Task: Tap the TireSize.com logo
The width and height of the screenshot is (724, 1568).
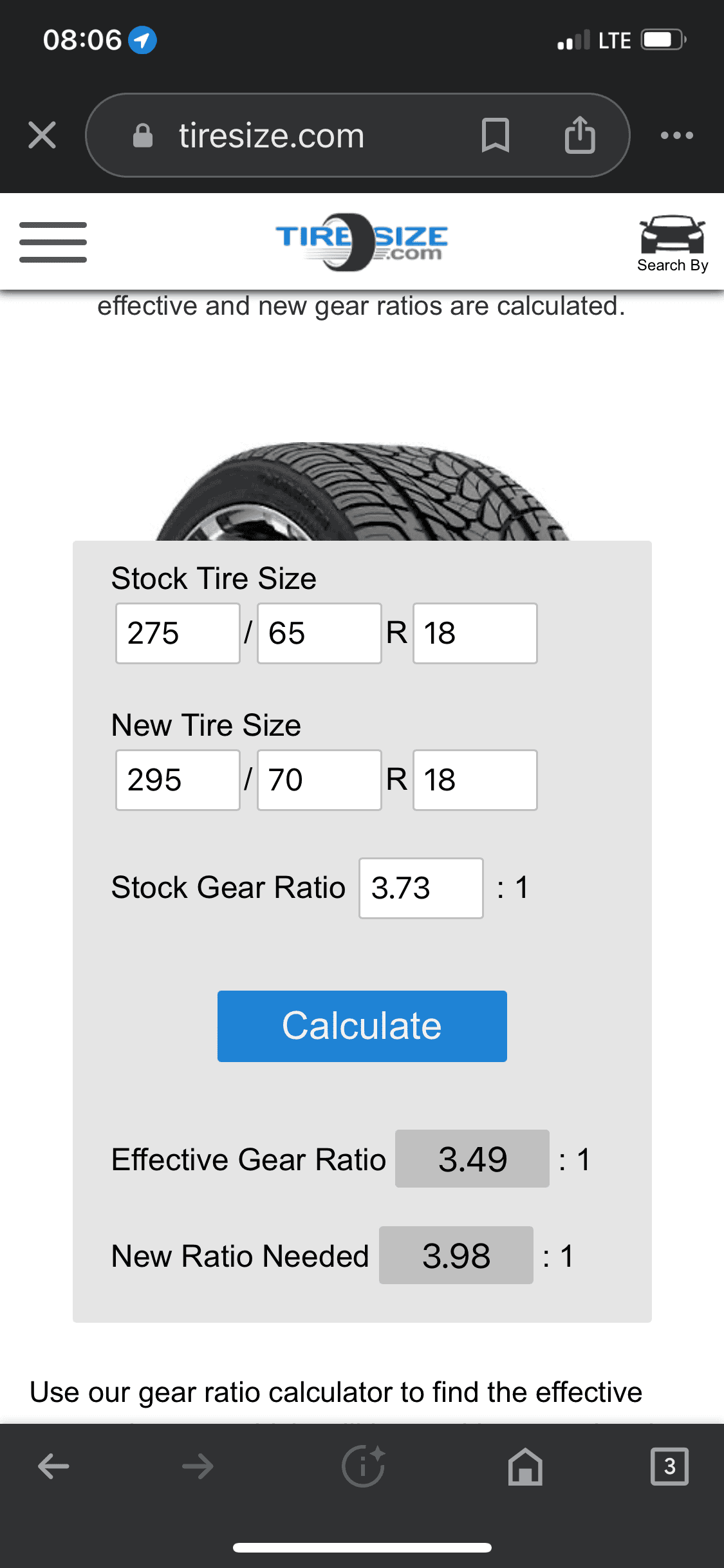Action: point(361,242)
